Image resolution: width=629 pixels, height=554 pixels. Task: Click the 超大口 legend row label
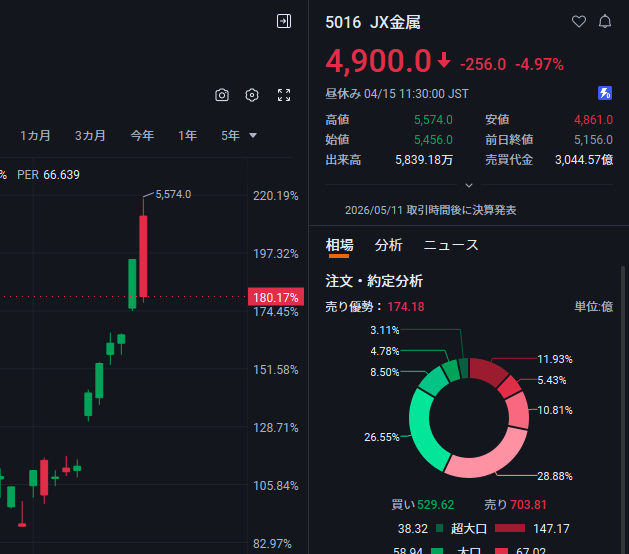(469, 529)
